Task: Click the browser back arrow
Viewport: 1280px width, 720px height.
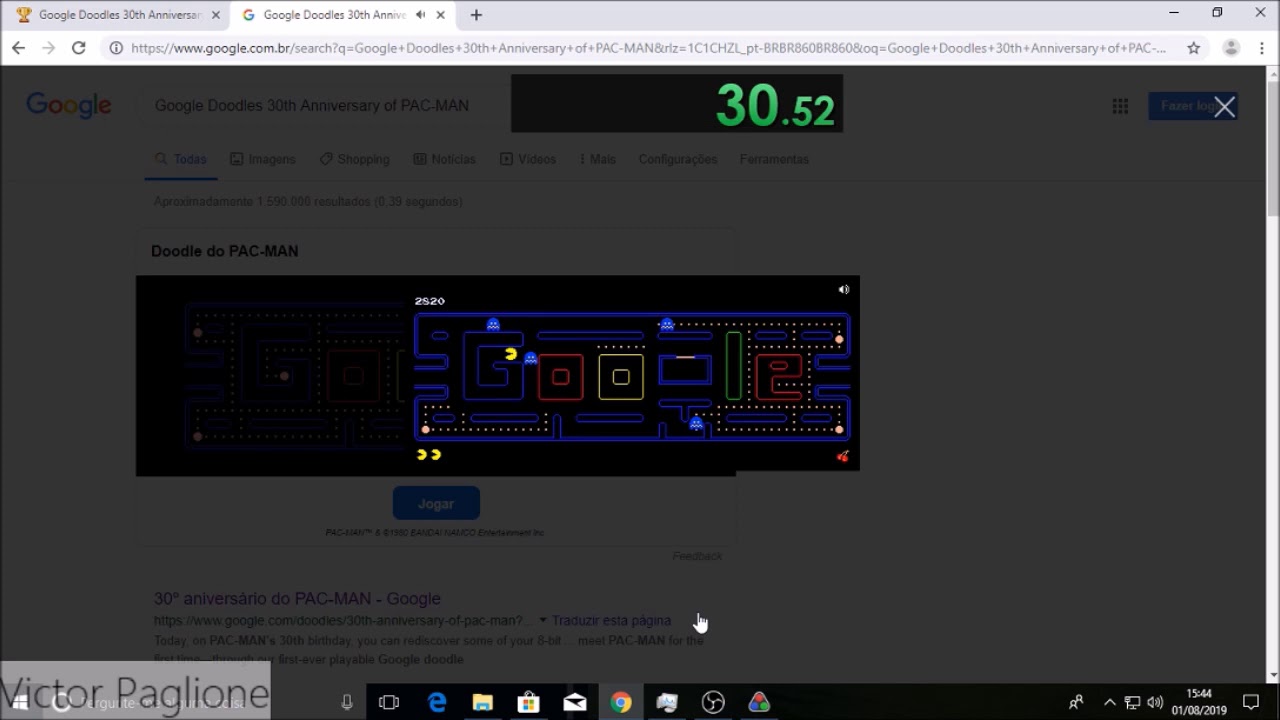Action: pos(18,48)
